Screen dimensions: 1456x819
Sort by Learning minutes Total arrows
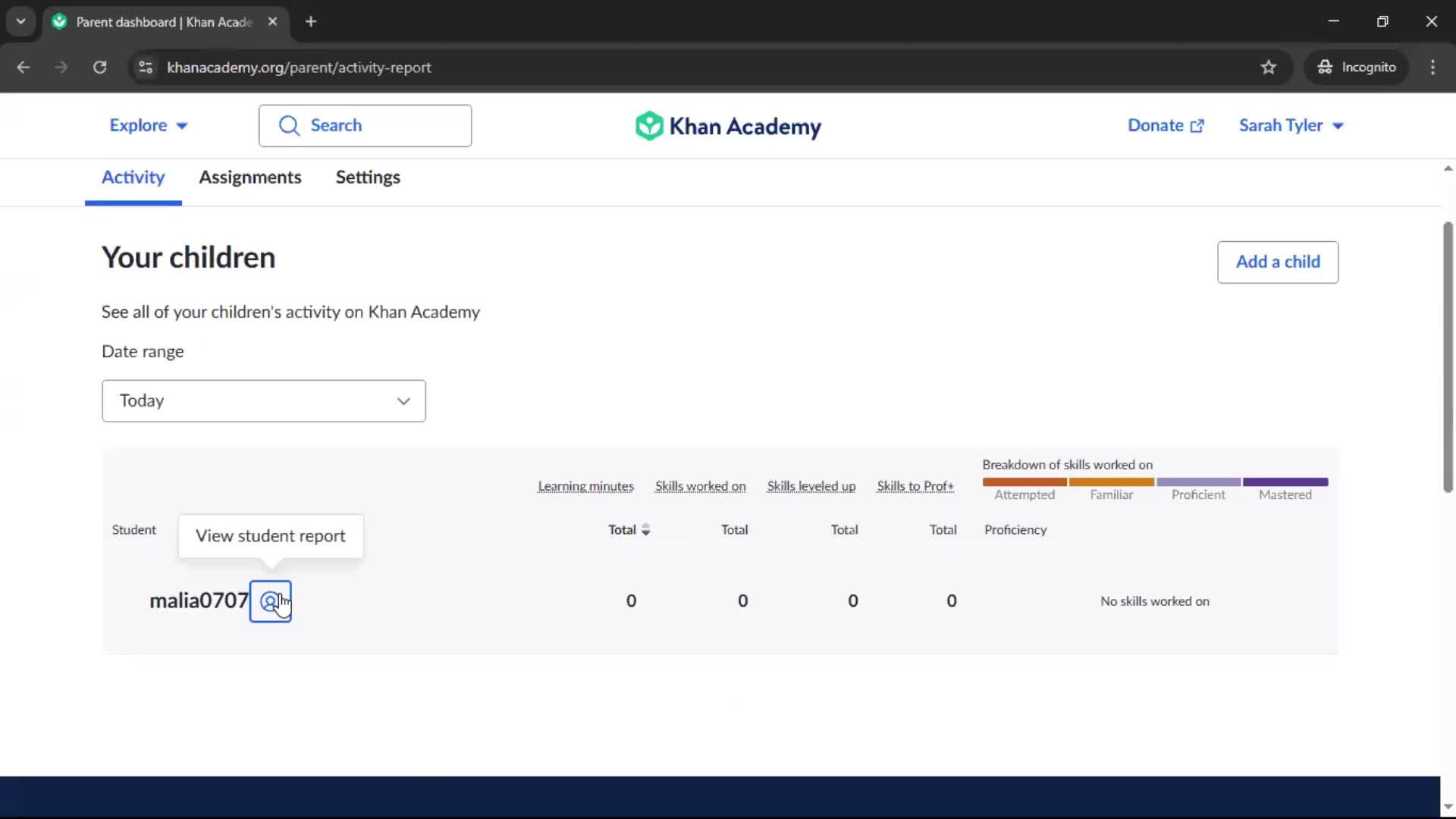(x=645, y=530)
